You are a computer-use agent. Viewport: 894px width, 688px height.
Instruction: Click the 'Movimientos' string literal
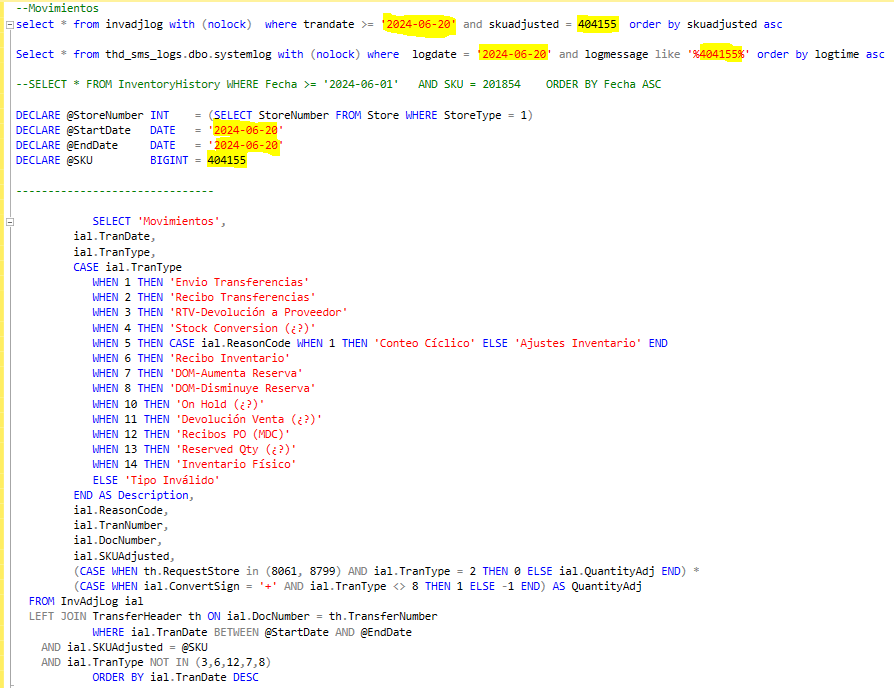[178, 221]
